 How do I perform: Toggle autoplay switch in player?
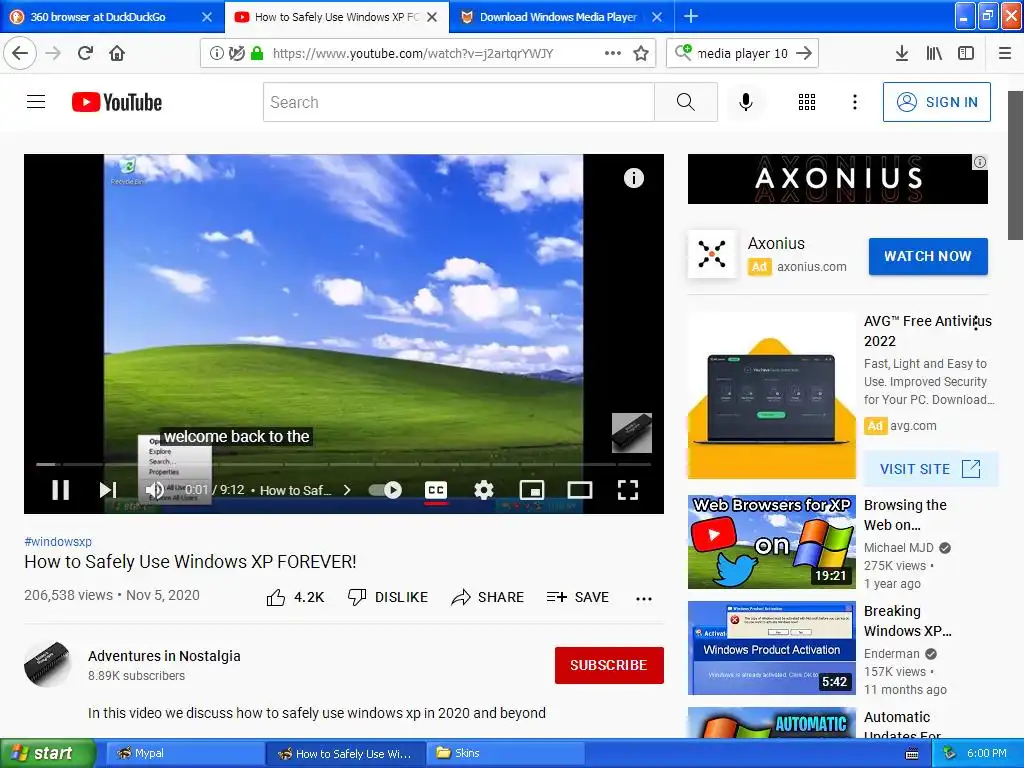click(385, 490)
